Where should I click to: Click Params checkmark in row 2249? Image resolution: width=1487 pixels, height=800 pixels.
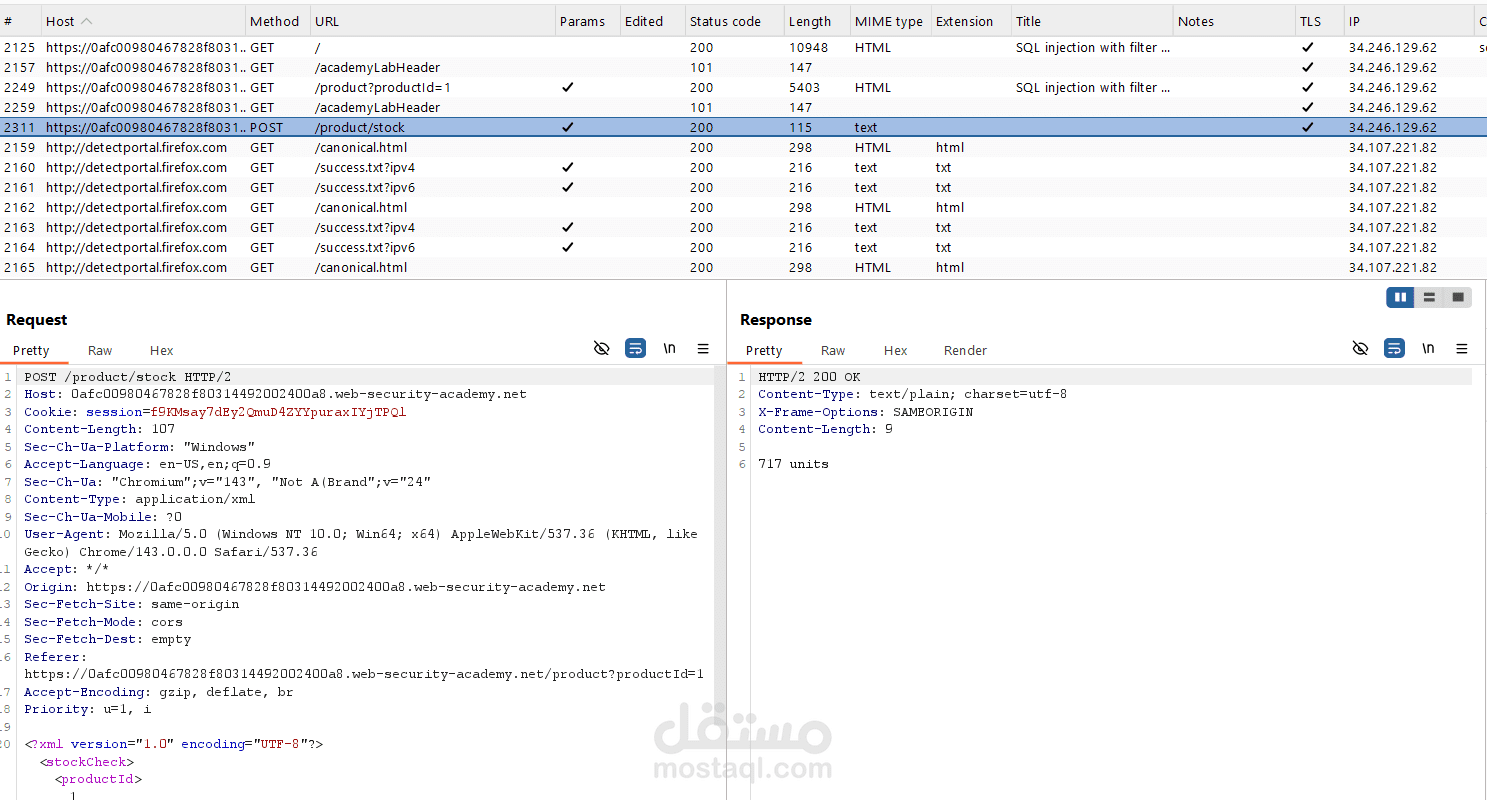click(x=567, y=87)
